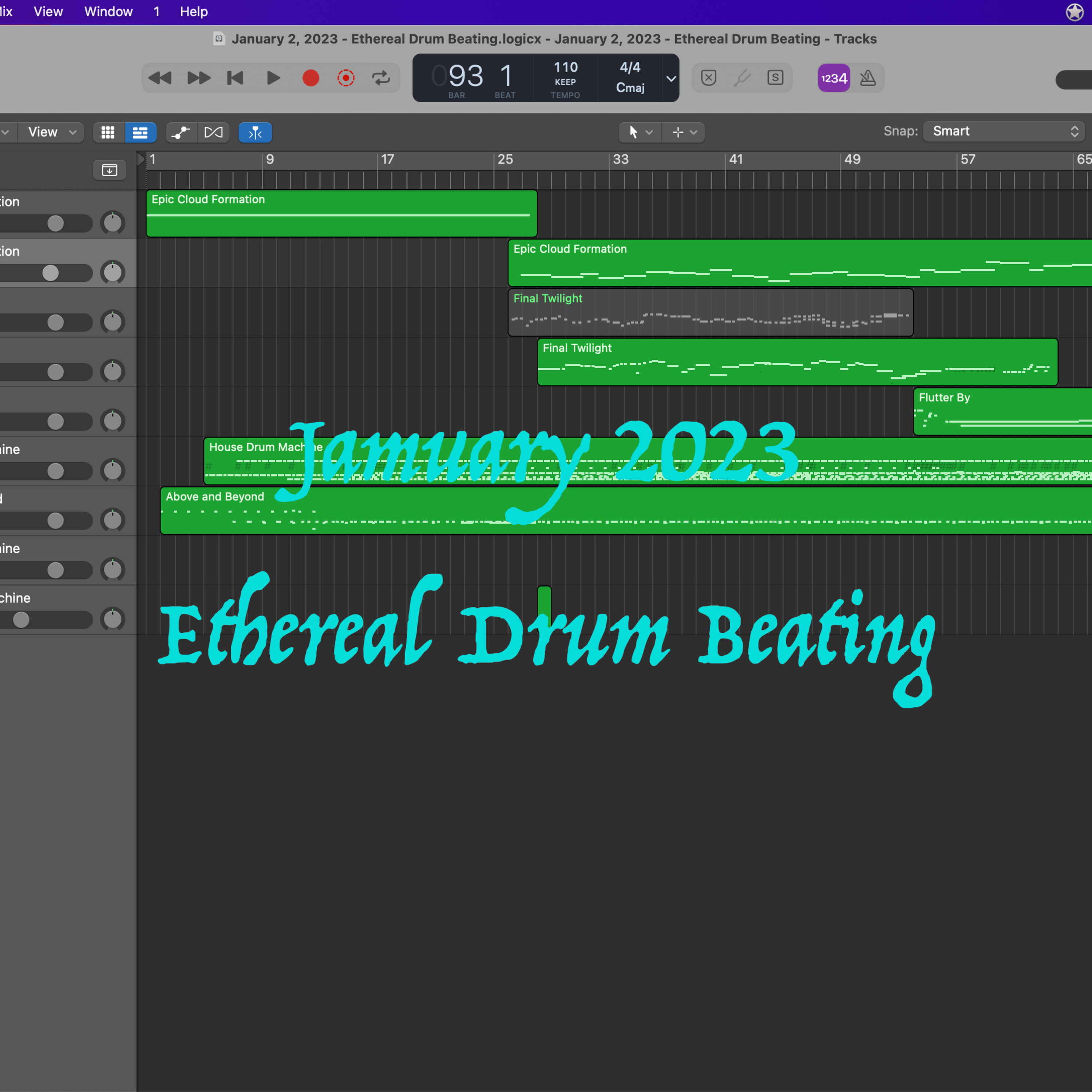Viewport: 1092px width, 1092px height.
Task: Toggle the Metronome click button
Action: point(868,78)
